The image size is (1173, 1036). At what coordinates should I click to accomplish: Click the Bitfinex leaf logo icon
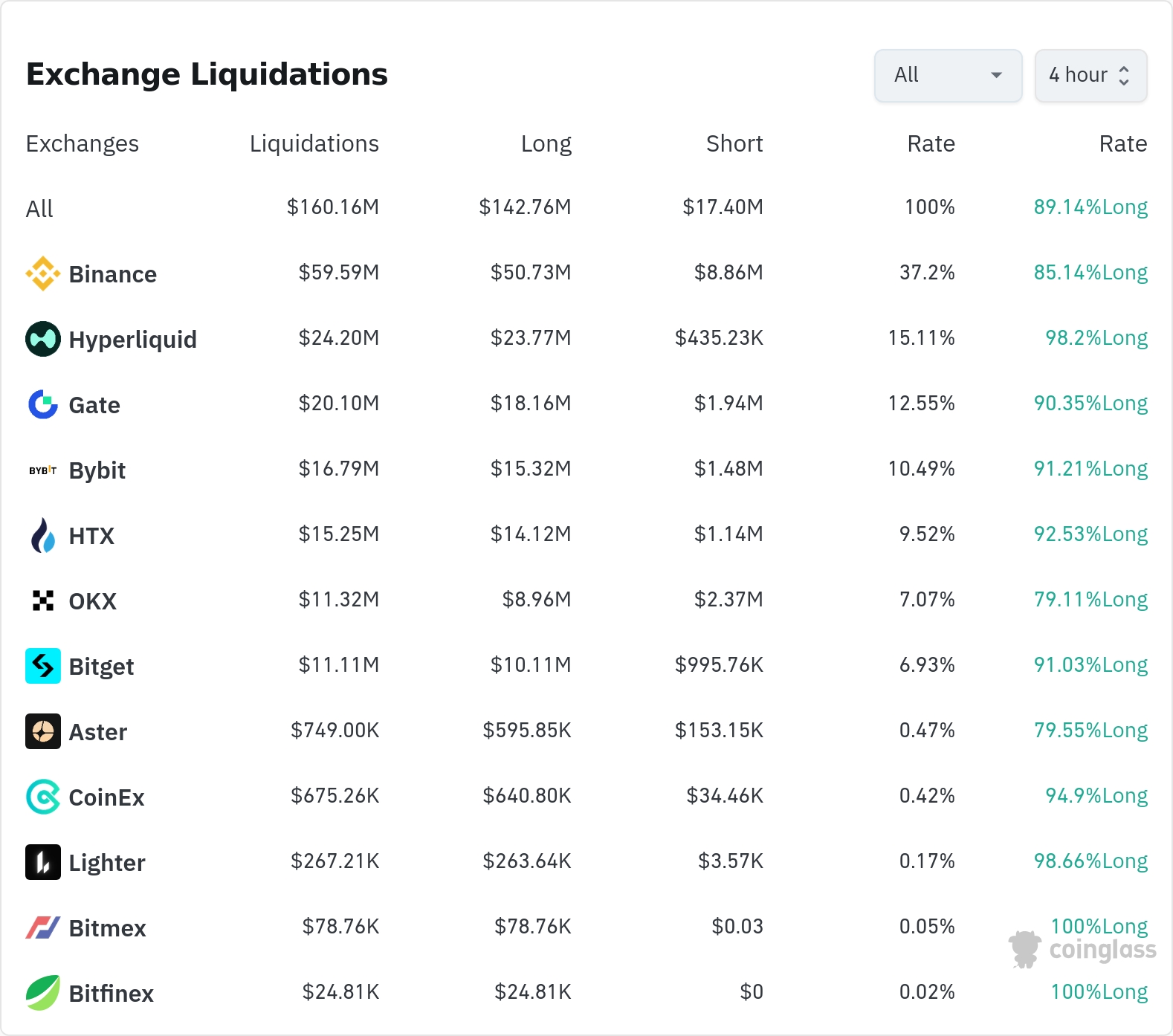(x=43, y=993)
